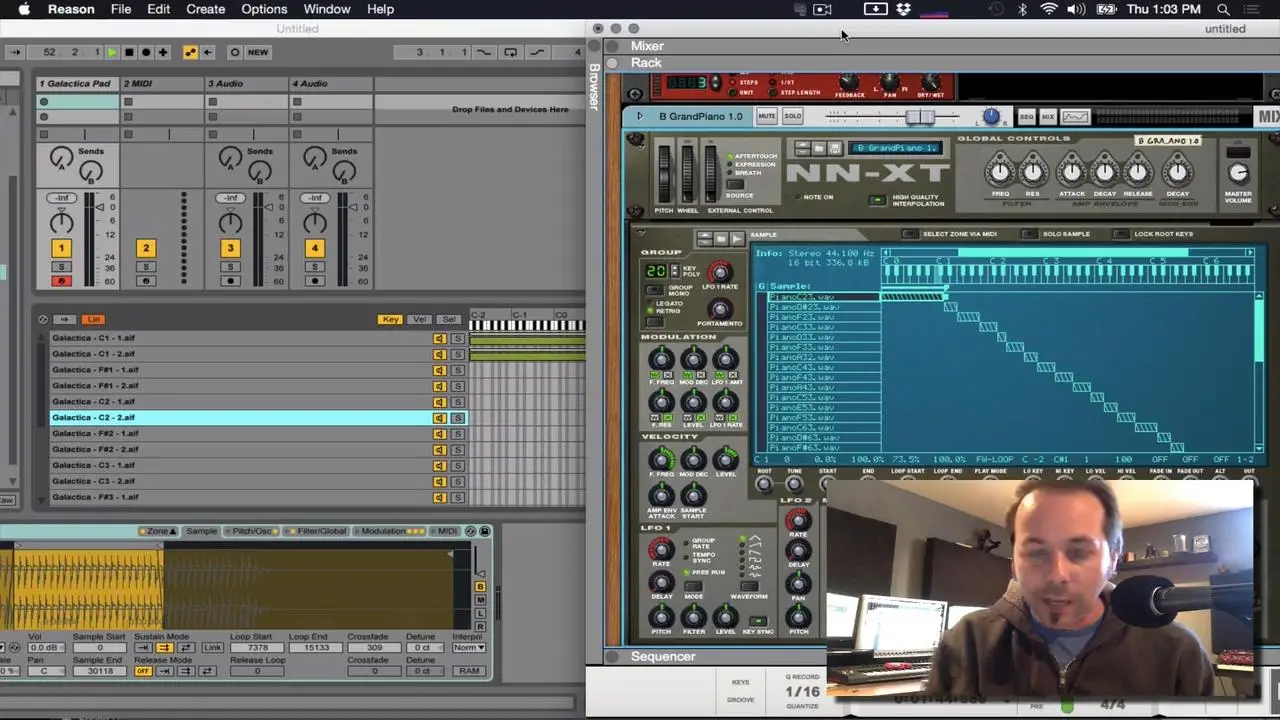This screenshot has width=1280, height=720.
Task: Click the Spotlight search icon in menu bar
Action: coord(1223,9)
